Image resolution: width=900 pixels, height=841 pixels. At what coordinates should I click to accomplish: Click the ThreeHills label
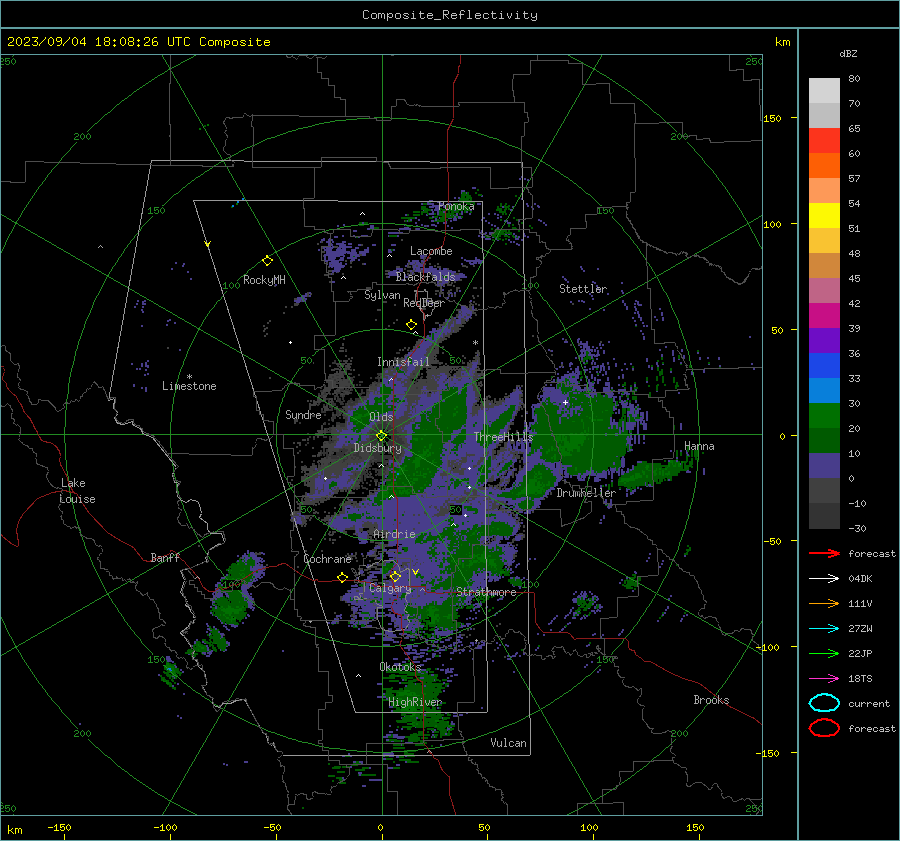point(503,437)
